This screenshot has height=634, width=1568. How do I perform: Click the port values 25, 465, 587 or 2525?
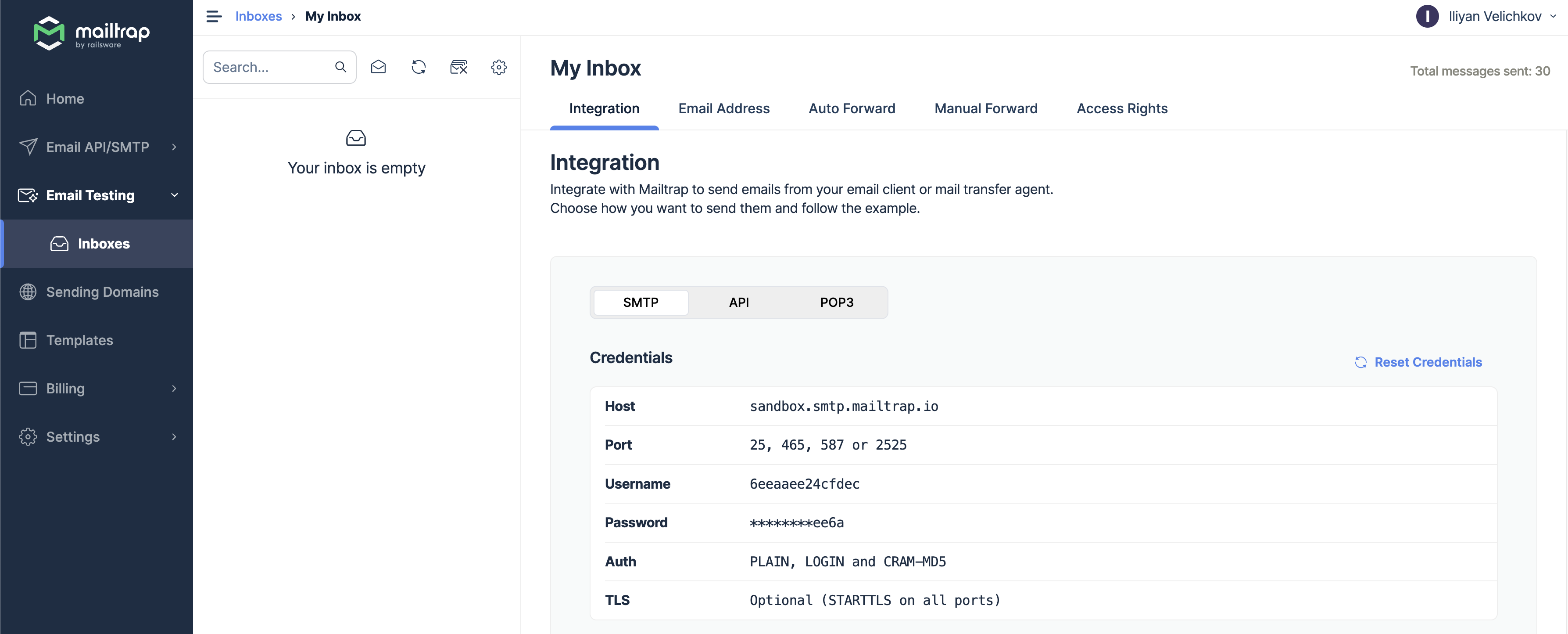(x=828, y=445)
